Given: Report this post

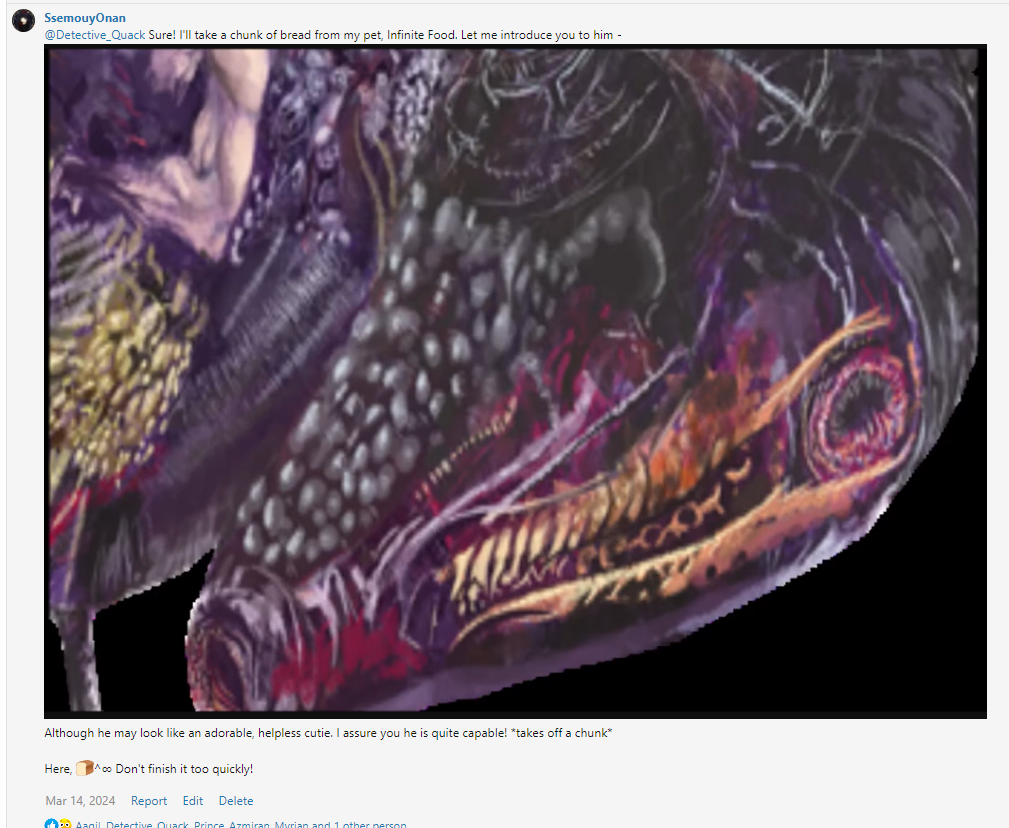Looking at the screenshot, I should pos(149,801).
